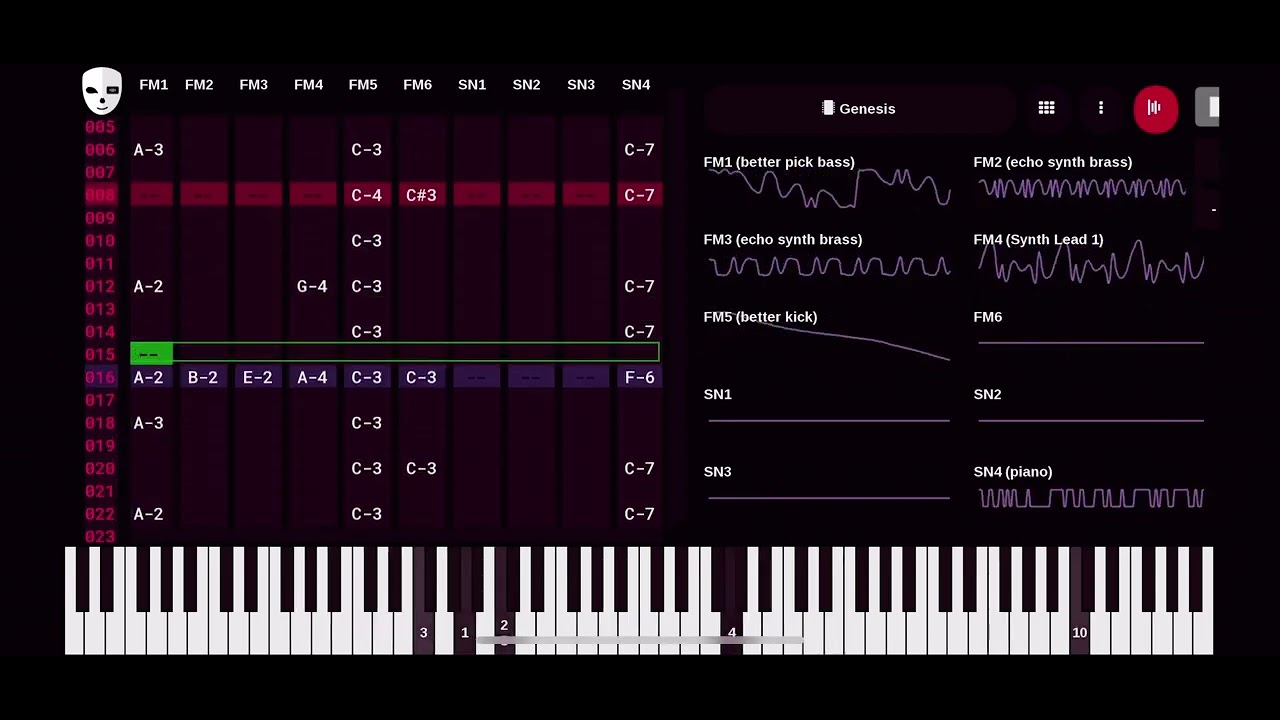Viewport: 1280px width, 720px height.
Task: Select the Genesis chip selector
Action: tap(859, 108)
